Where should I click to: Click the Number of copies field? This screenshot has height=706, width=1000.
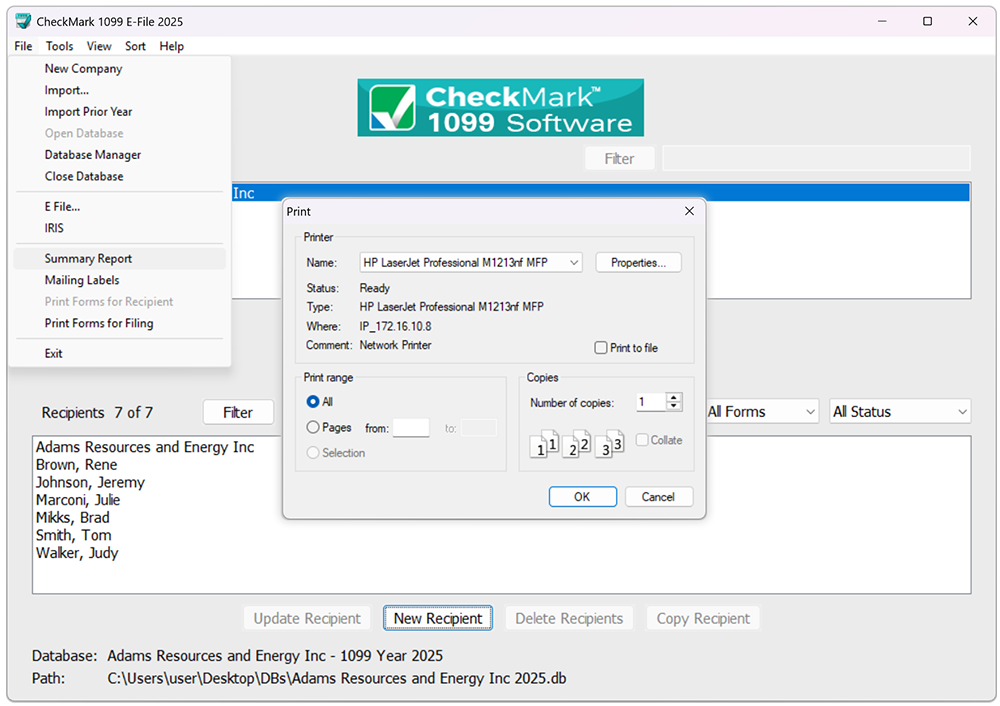pyautogui.click(x=651, y=402)
